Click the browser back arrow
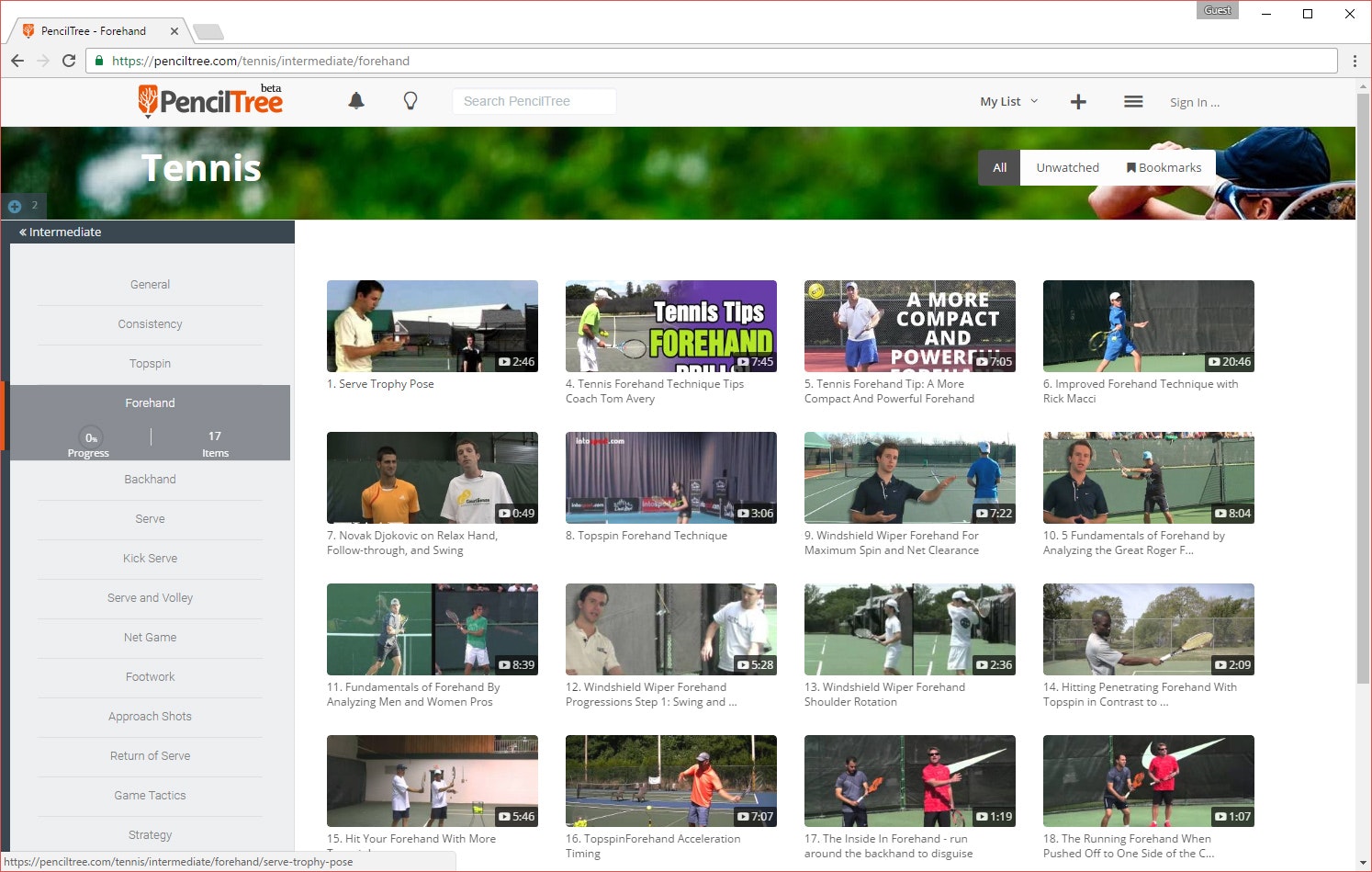The height and width of the screenshot is (872, 1372). 17,61
